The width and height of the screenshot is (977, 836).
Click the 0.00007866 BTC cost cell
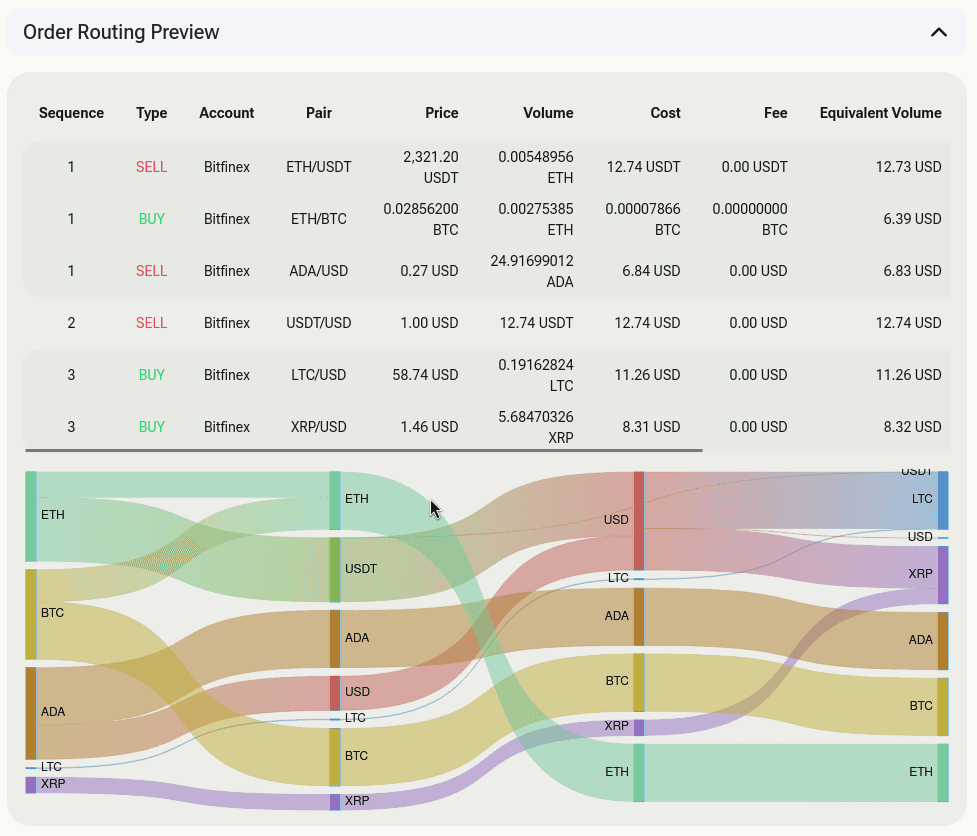pyautogui.click(x=643, y=219)
